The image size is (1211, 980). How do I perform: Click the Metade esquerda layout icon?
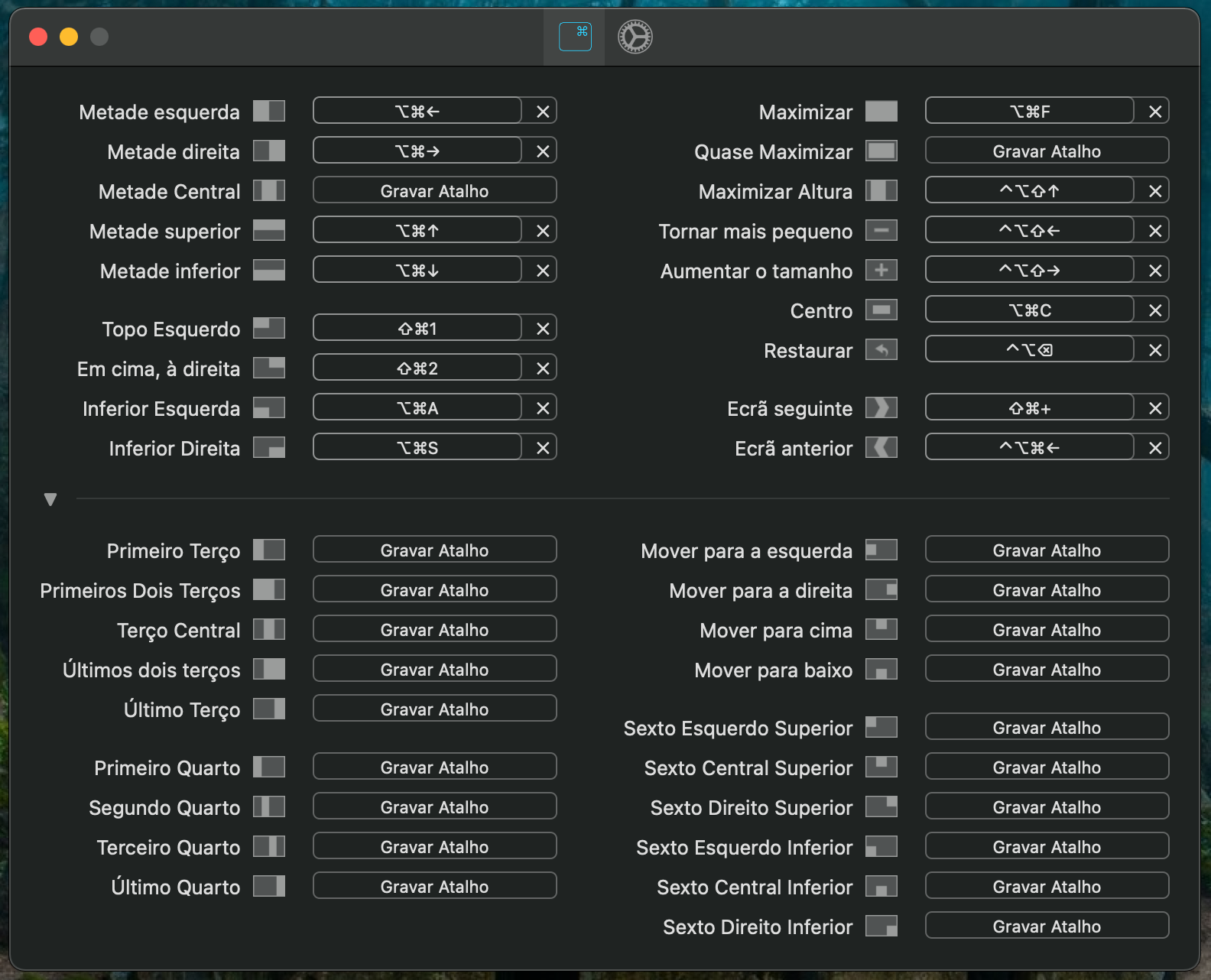(269, 112)
